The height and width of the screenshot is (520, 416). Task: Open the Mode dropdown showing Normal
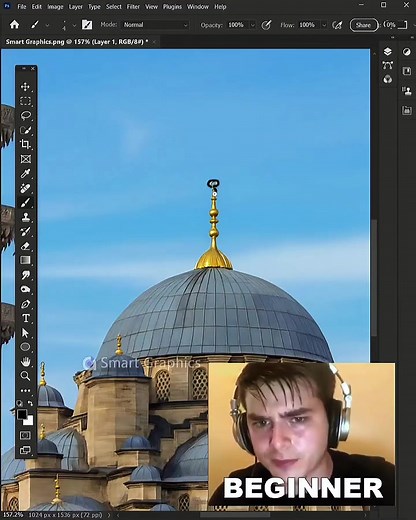pos(156,25)
